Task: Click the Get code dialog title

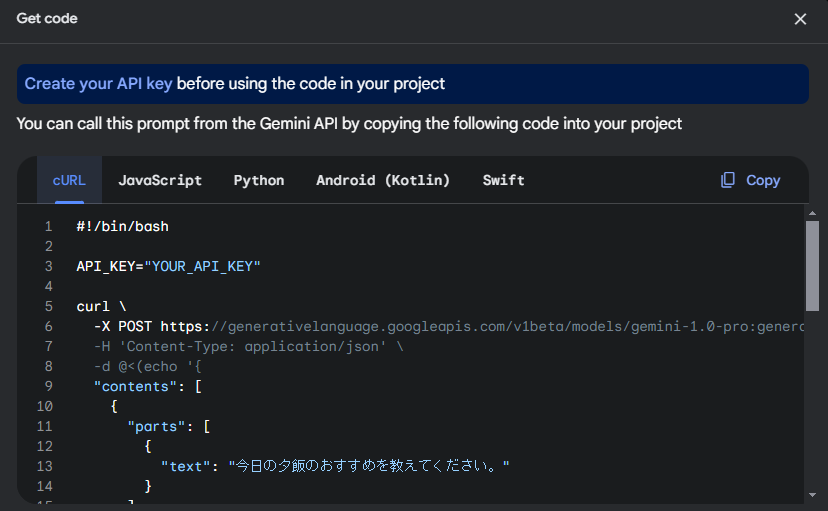Action: [47, 18]
